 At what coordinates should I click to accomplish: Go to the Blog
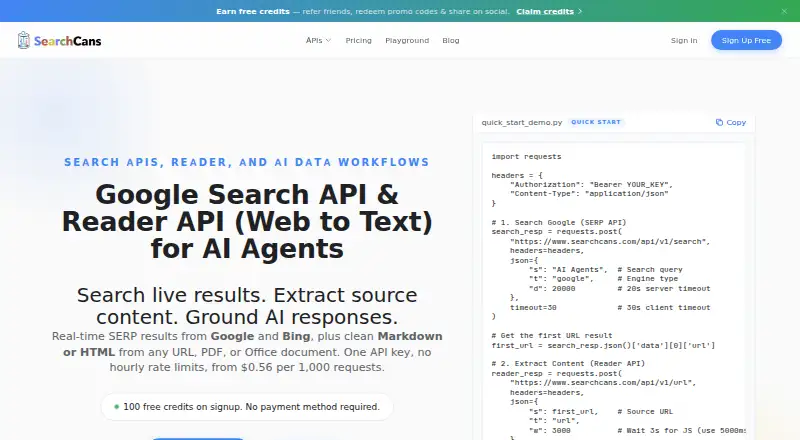coord(451,40)
